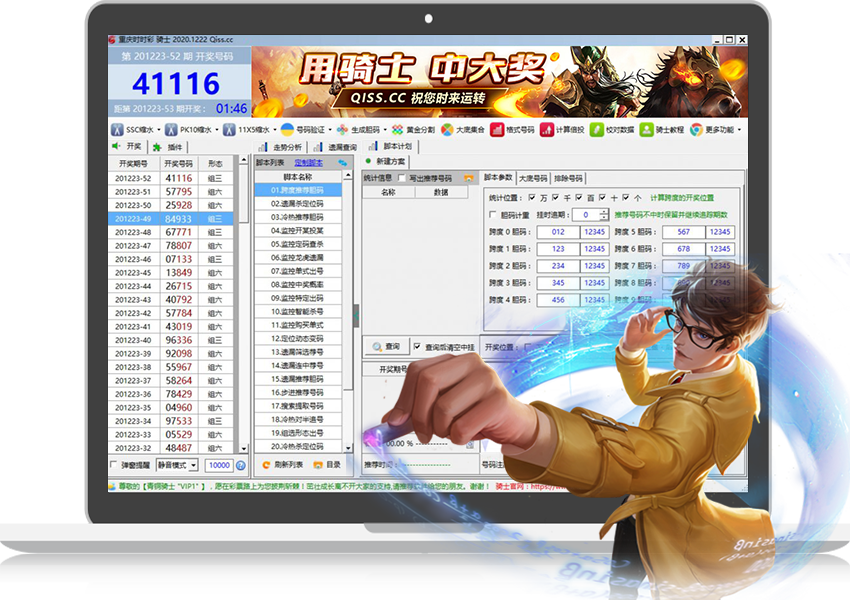The height and width of the screenshot is (600, 850).
Task: Expand dropdown arrow next to 号码验证
Action: click(x=330, y=130)
